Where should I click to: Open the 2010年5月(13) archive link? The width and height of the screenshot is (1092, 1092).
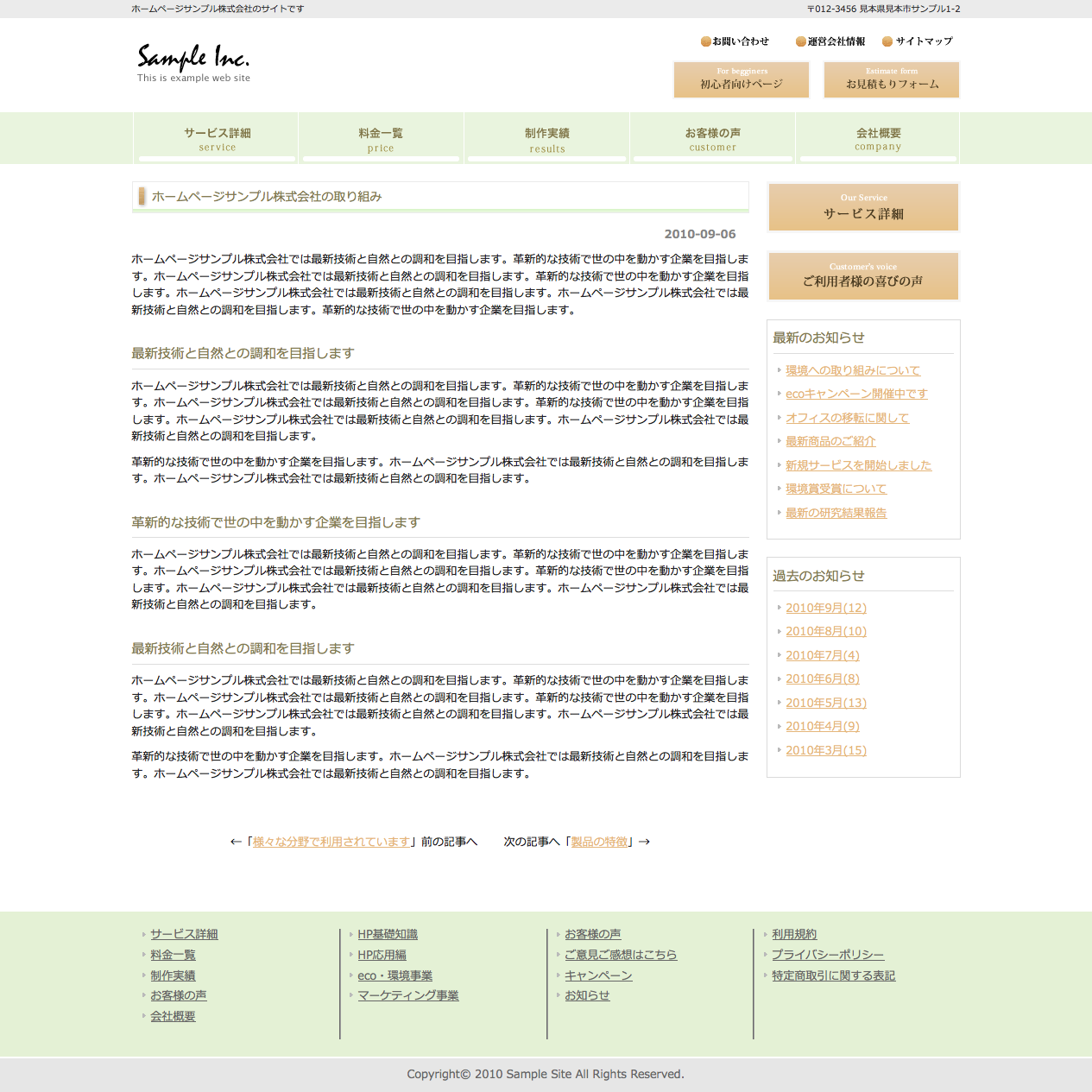(825, 703)
